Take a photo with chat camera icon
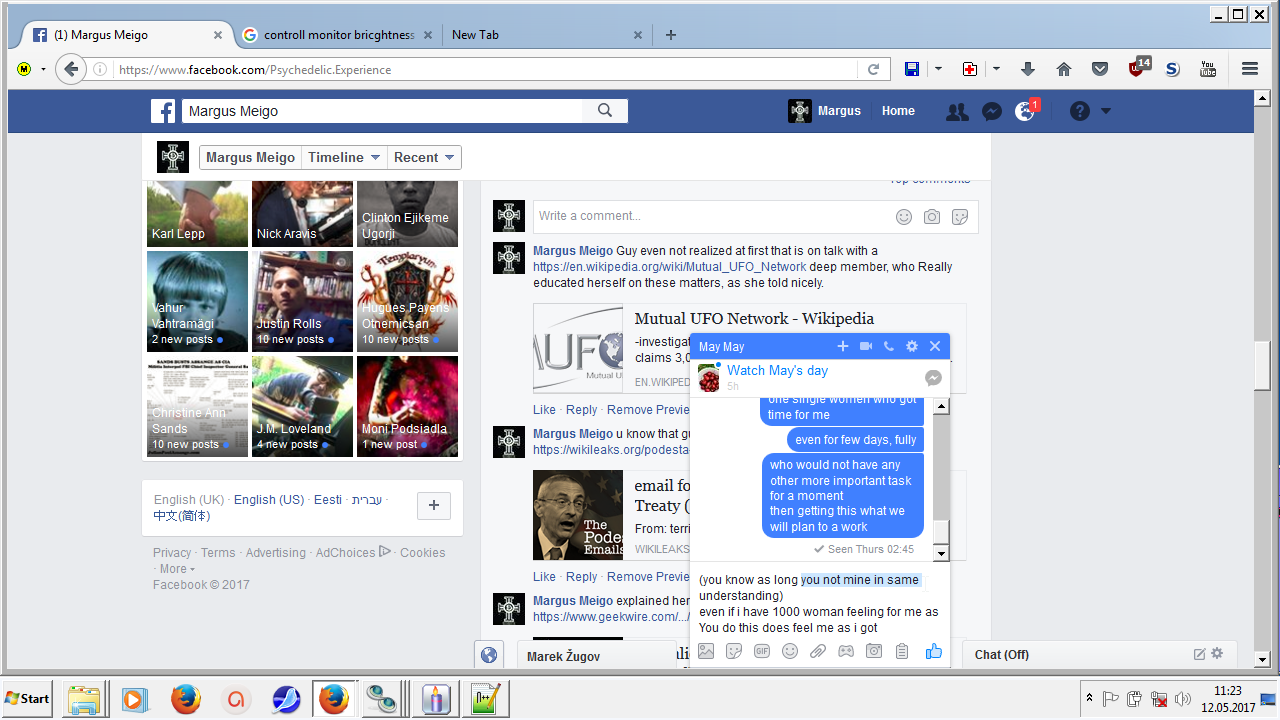Image resolution: width=1280 pixels, height=720 pixels. 874,651
